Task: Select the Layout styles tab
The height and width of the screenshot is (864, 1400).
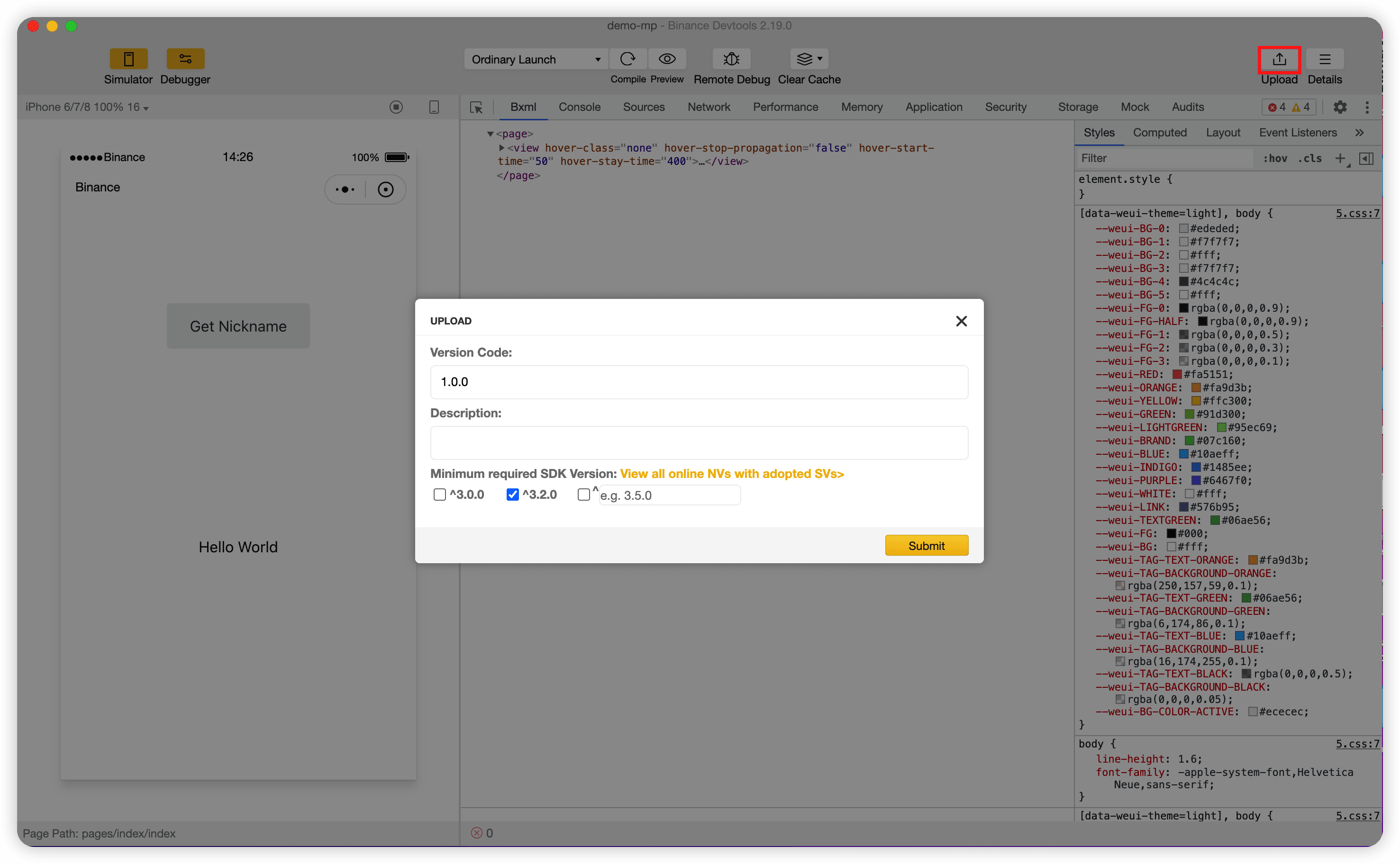Action: click(1223, 133)
